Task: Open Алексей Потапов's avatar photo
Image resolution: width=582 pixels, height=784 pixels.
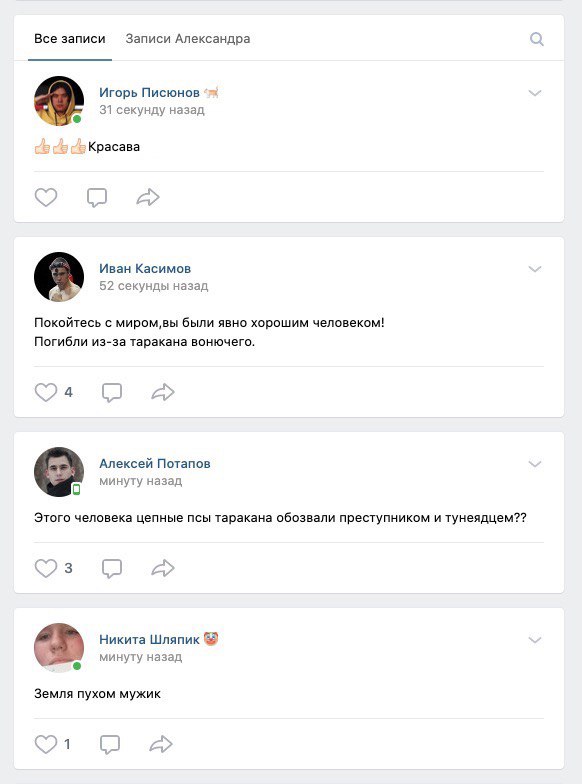Action: pos(59,472)
